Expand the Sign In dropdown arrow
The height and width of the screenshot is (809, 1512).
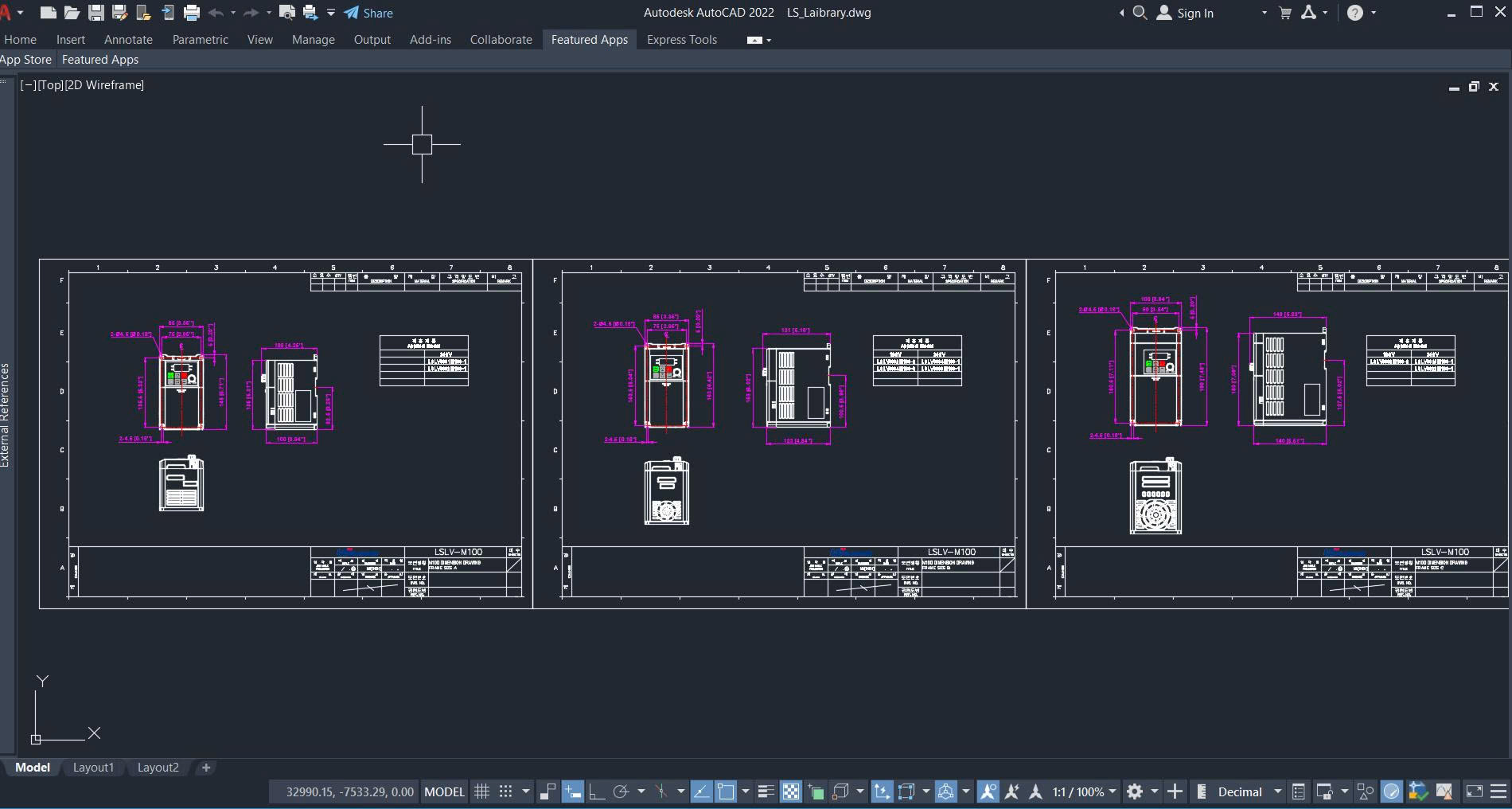1264,13
